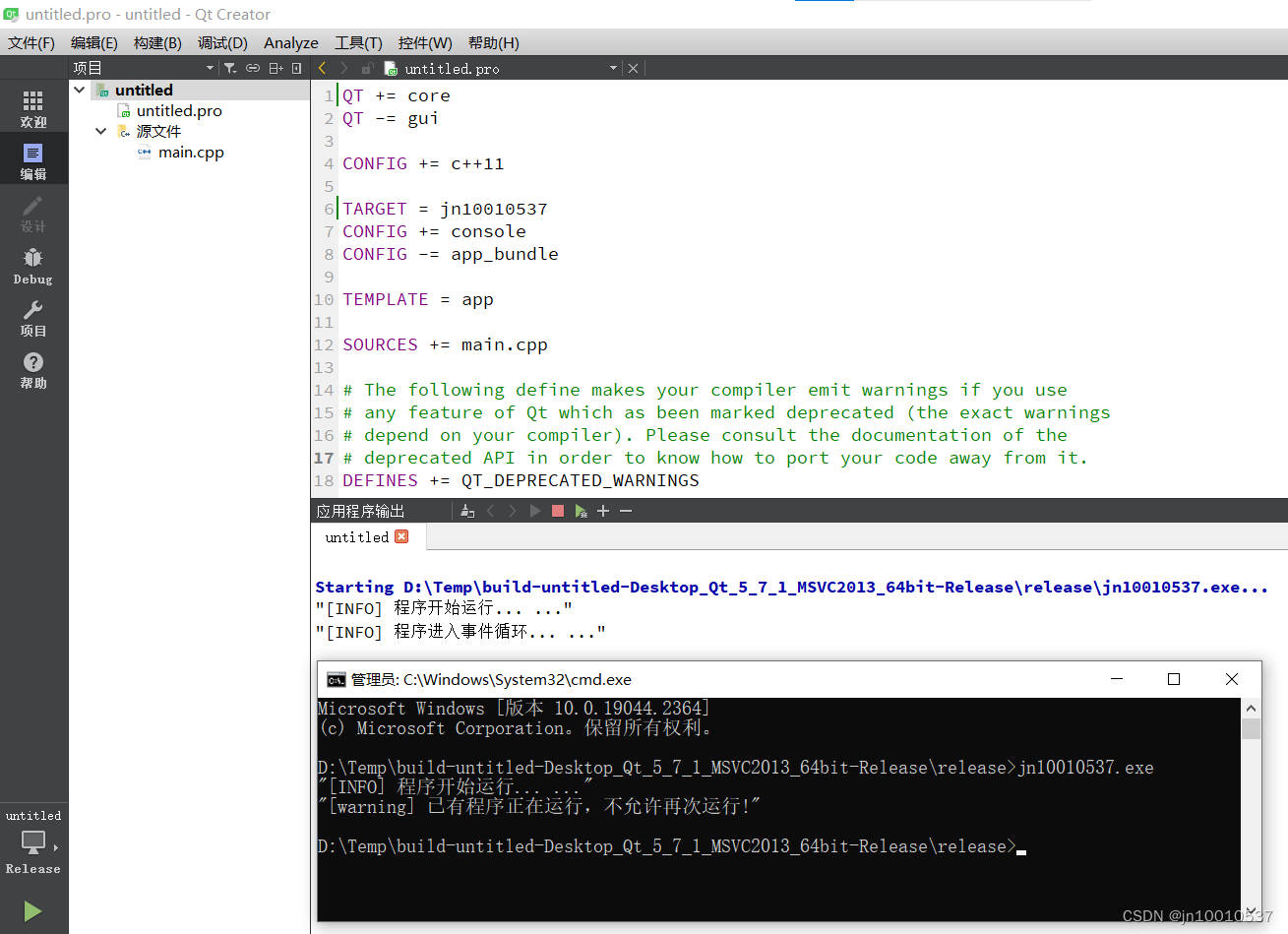Click the DEFINES += QT_DEPRECATED_WARNINGS line
The width and height of the screenshot is (1288, 934).
521,480
